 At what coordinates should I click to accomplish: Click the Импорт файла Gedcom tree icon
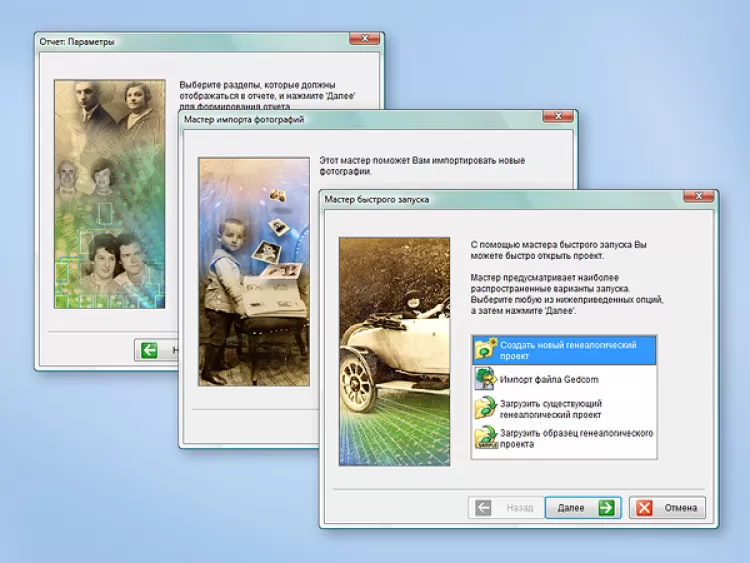pos(485,379)
